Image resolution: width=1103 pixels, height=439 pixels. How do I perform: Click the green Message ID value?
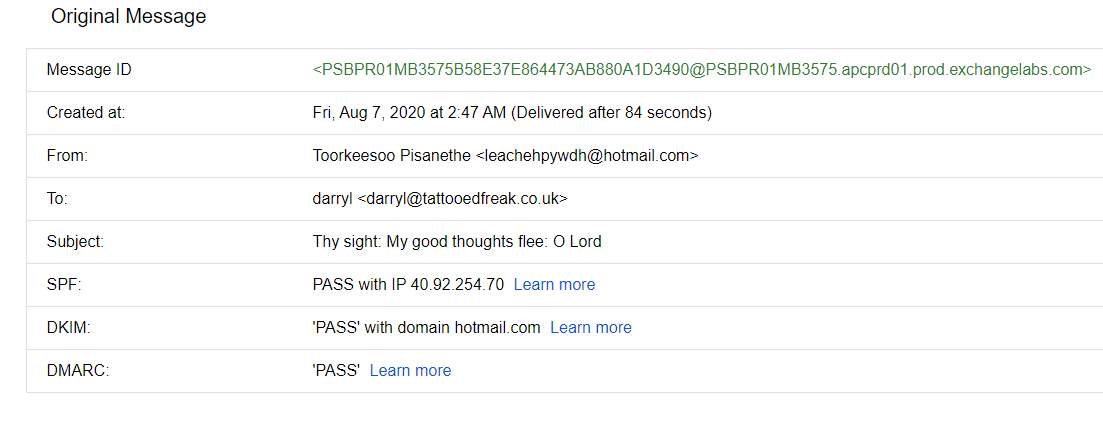click(x=702, y=70)
